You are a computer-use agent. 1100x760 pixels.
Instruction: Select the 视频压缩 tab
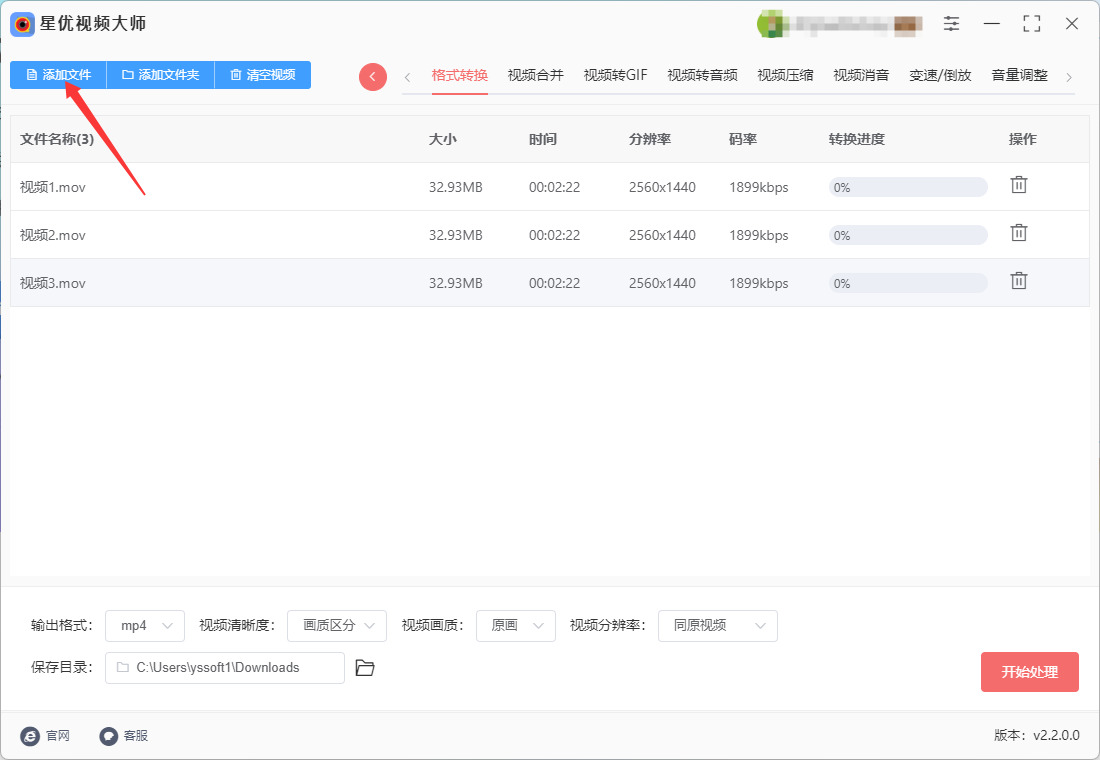[785, 75]
